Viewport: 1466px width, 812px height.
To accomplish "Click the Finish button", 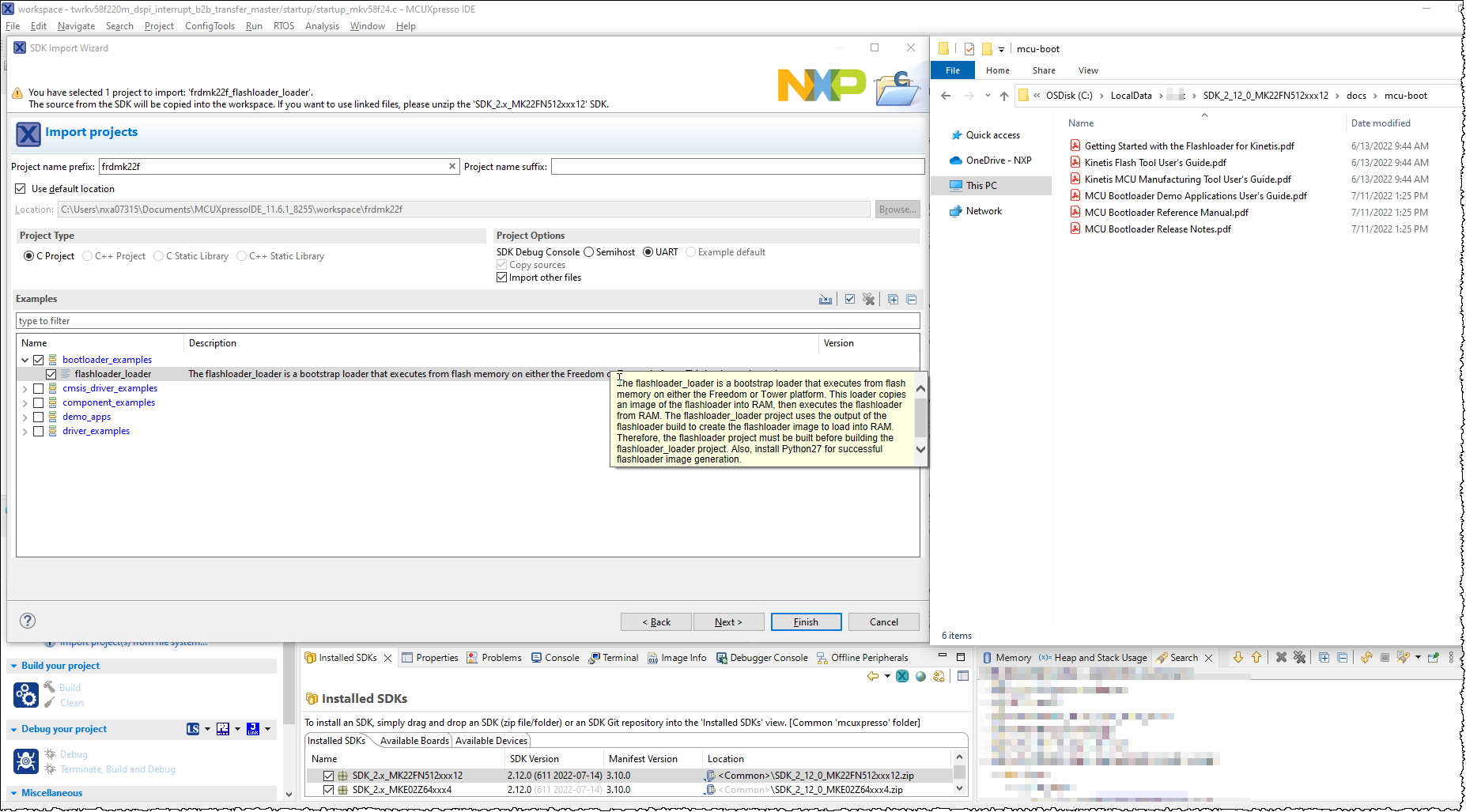I will pyautogui.click(x=806, y=621).
